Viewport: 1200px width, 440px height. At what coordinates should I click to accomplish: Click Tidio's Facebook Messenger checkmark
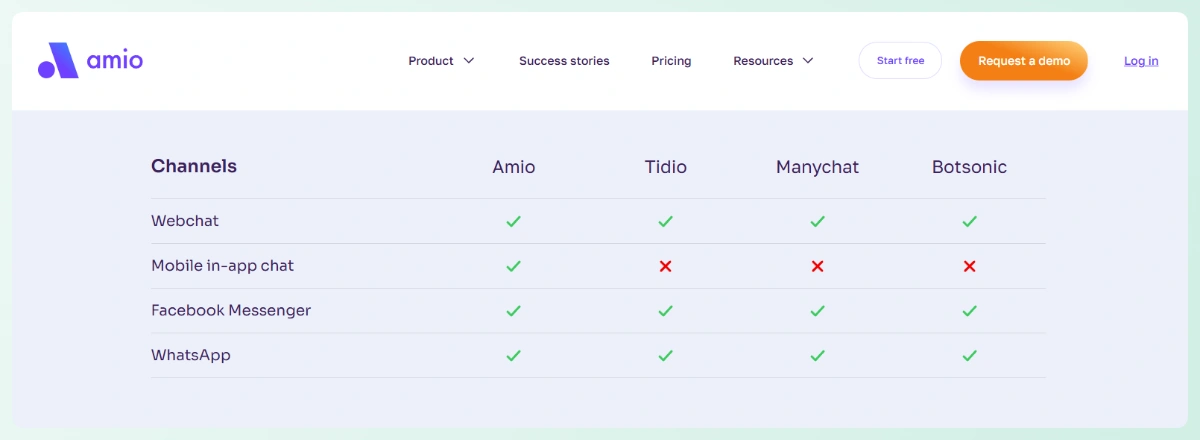click(x=665, y=311)
